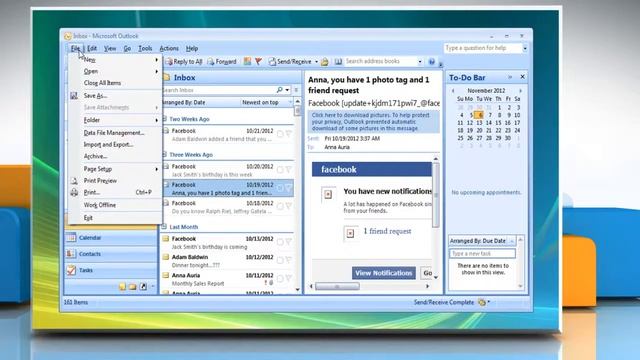Click the Send/Receive toolbar button
640x360 pixels.
click(290, 62)
